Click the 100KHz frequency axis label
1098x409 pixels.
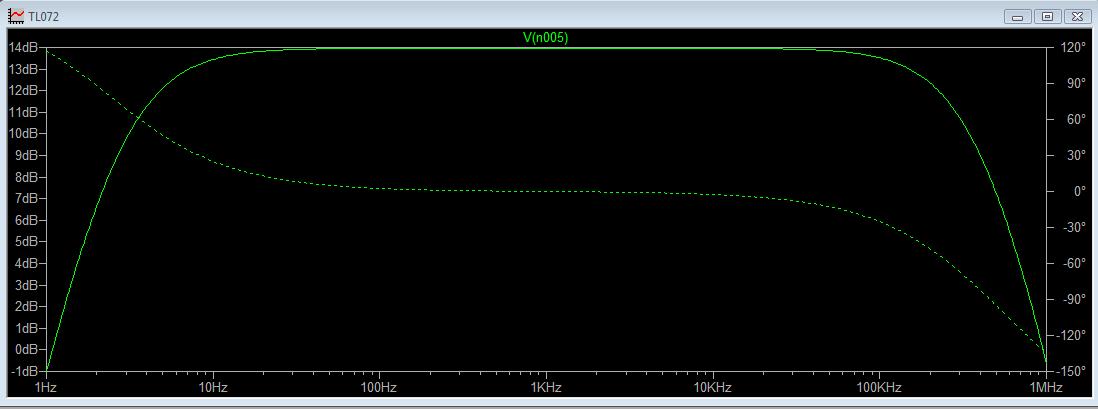coord(880,388)
